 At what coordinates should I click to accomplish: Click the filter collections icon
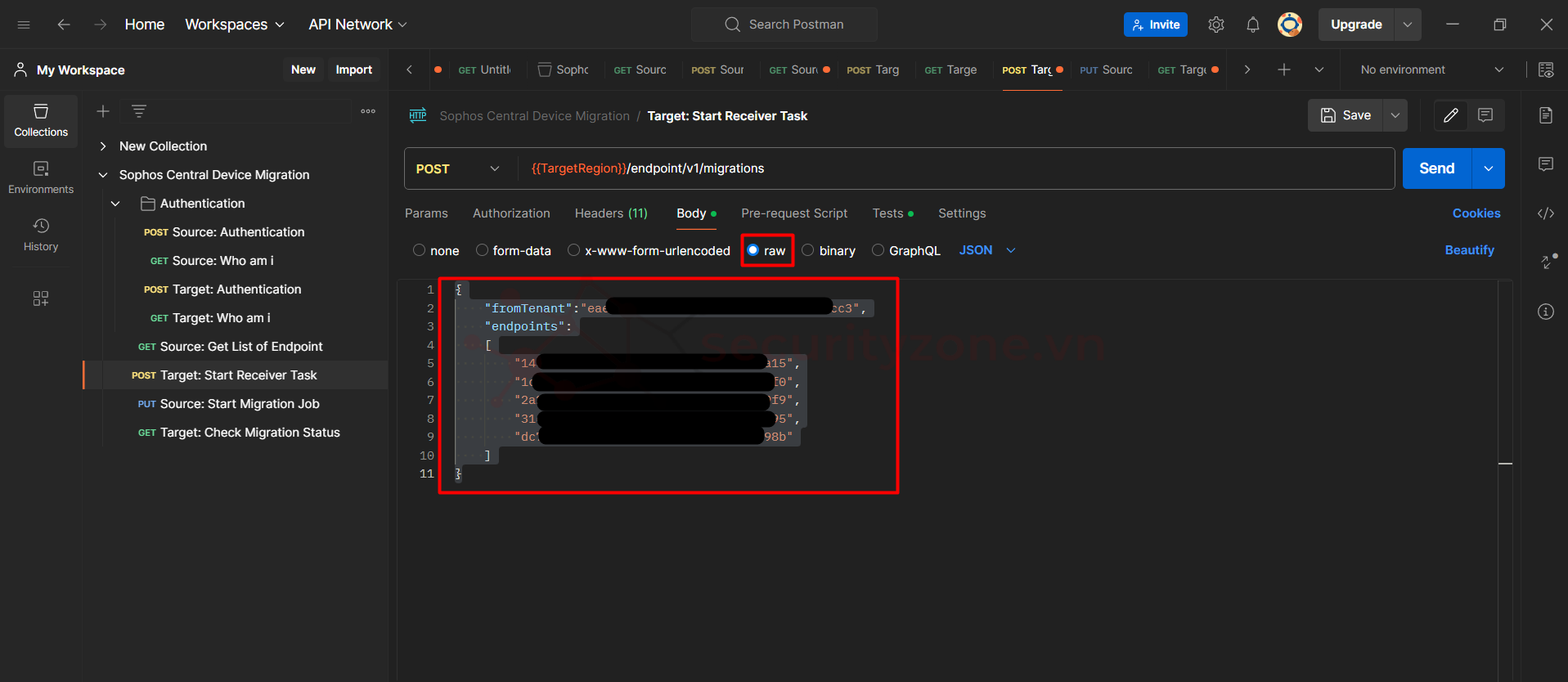click(139, 111)
